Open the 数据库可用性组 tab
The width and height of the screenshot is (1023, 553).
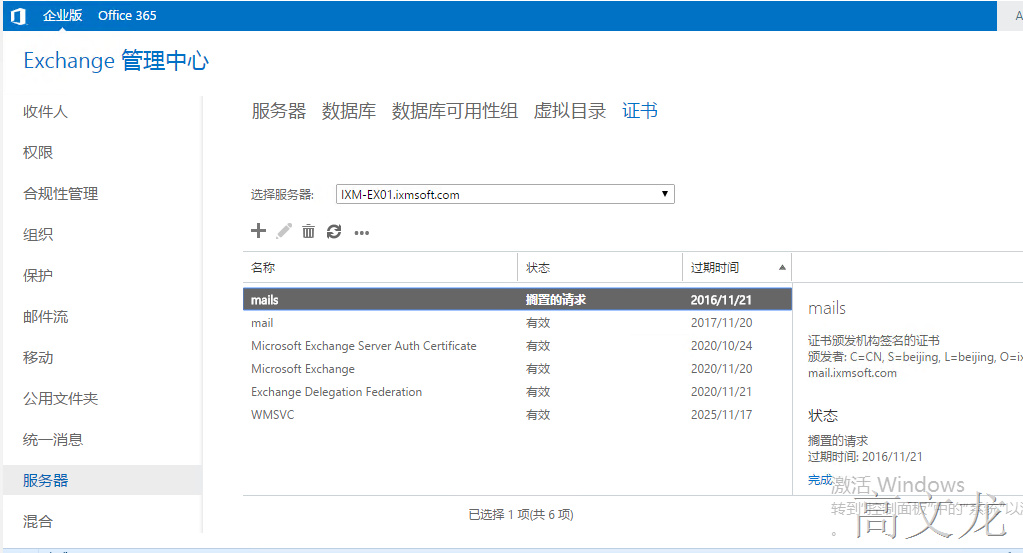(455, 111)
